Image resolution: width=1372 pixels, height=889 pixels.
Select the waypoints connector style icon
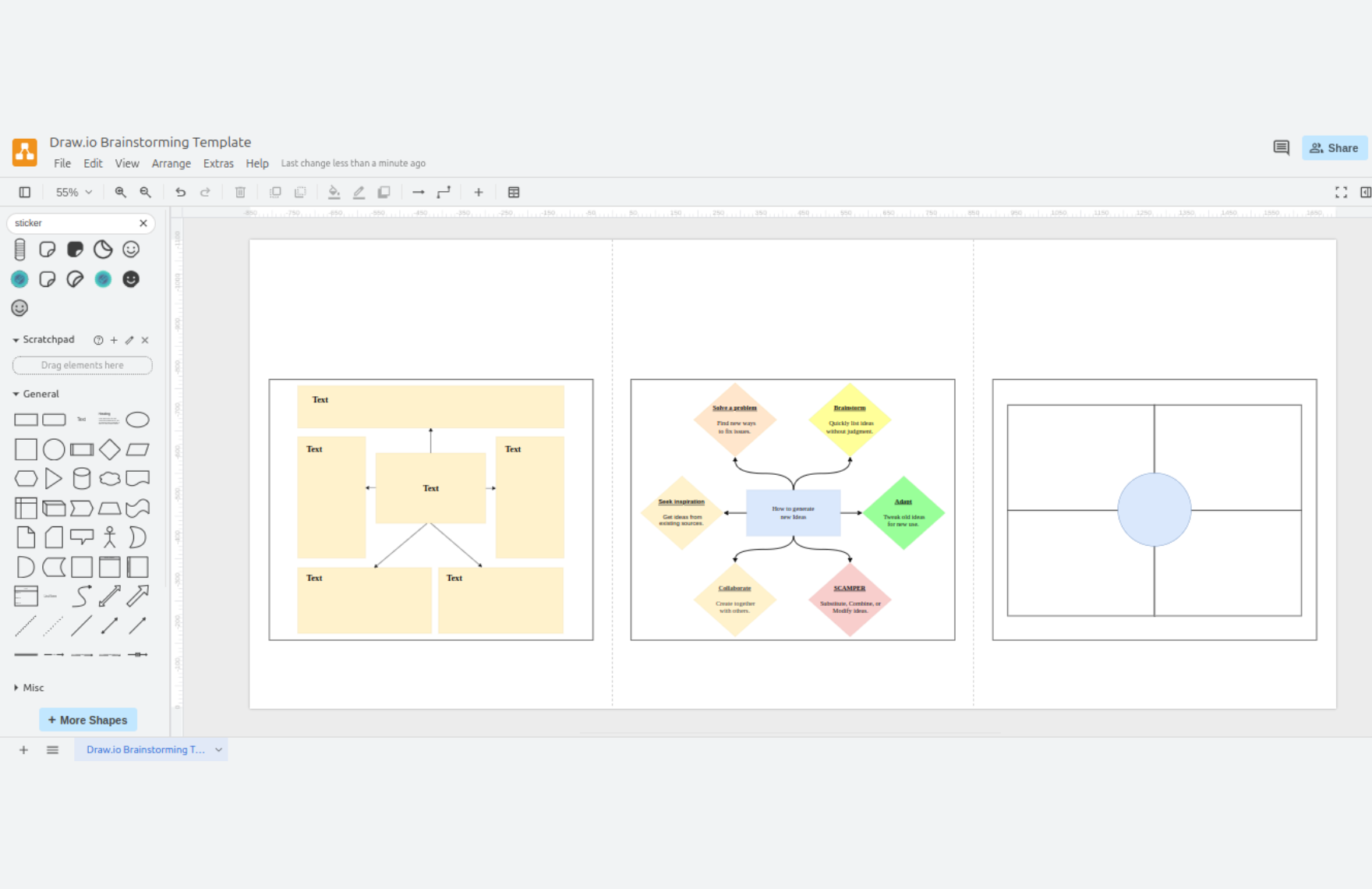click(444, 192)
